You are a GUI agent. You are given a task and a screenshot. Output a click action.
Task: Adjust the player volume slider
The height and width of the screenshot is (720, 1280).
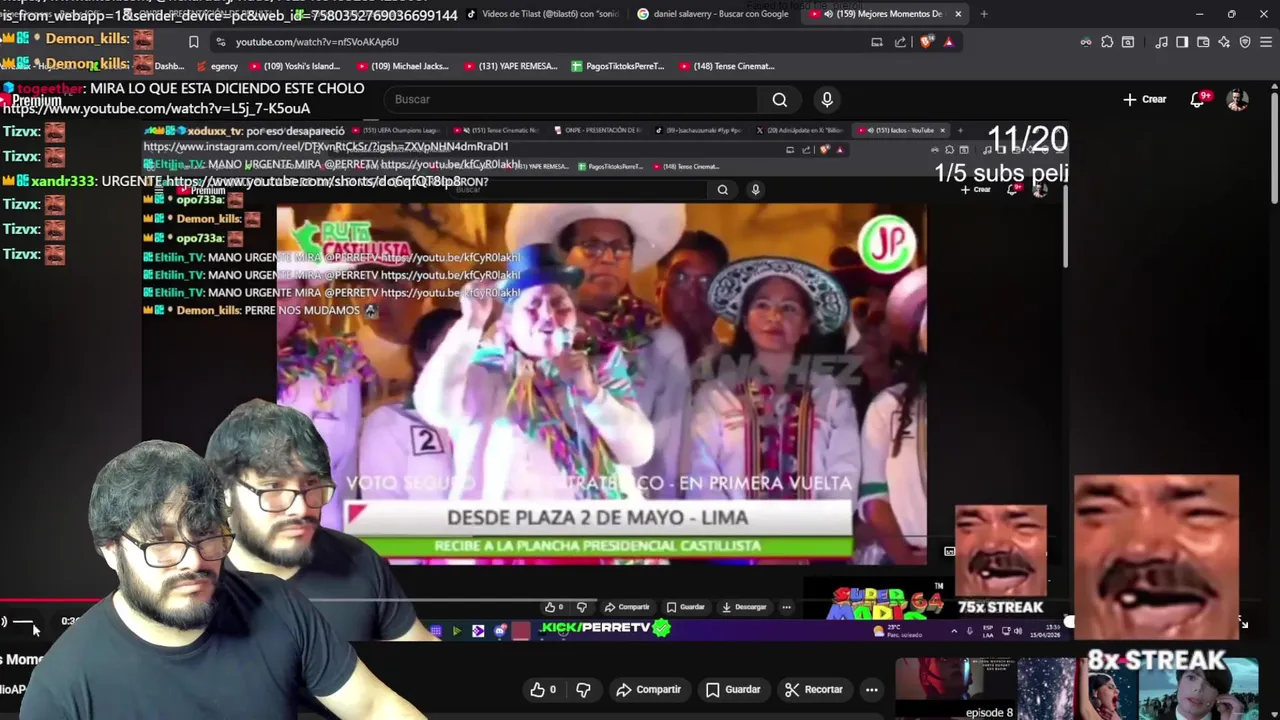click(x=24, y=622)
